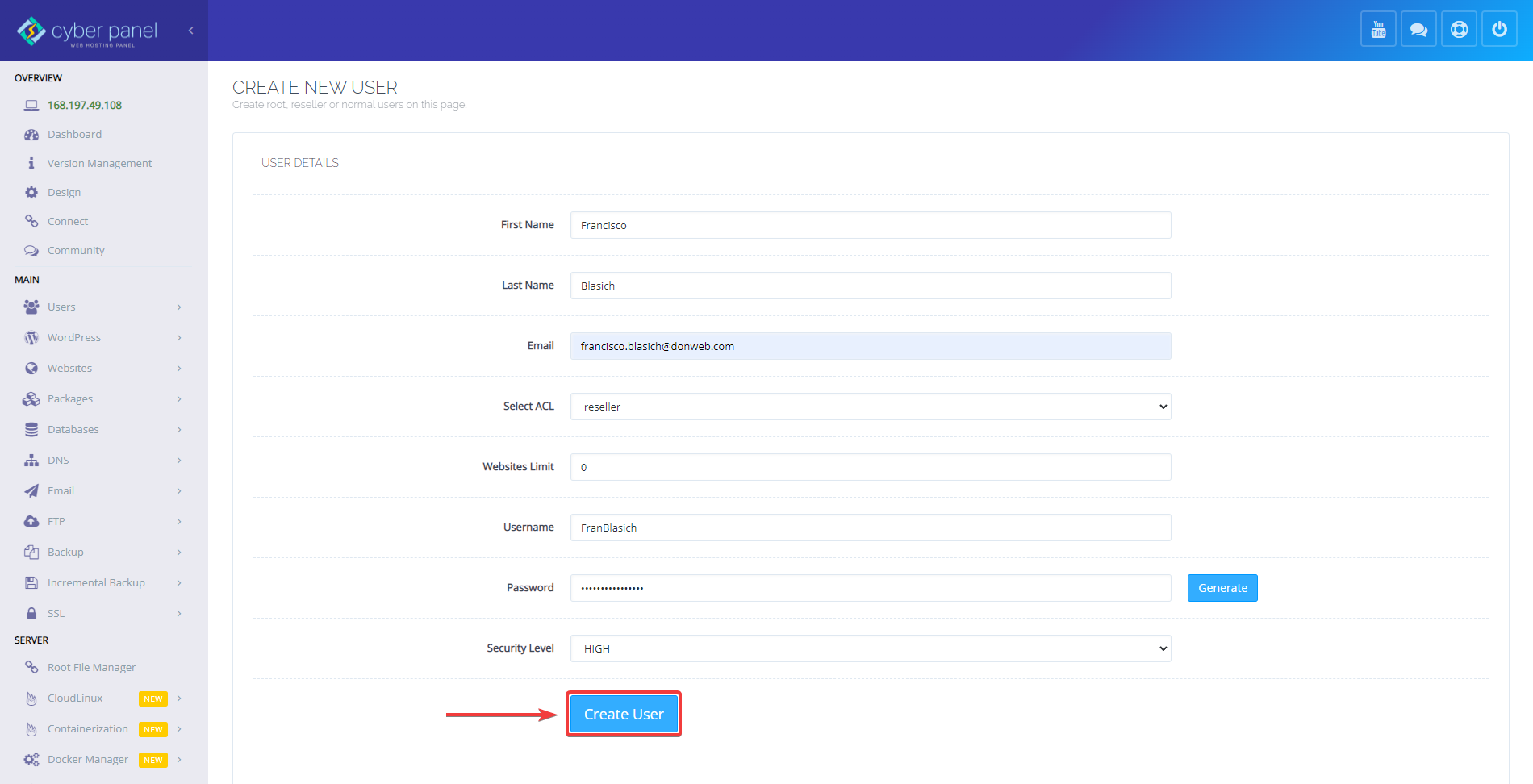Click the Docker Manager gear icon
This screenshot has height=784, width=1533.
pyautogui.click(x=31, y=759)
